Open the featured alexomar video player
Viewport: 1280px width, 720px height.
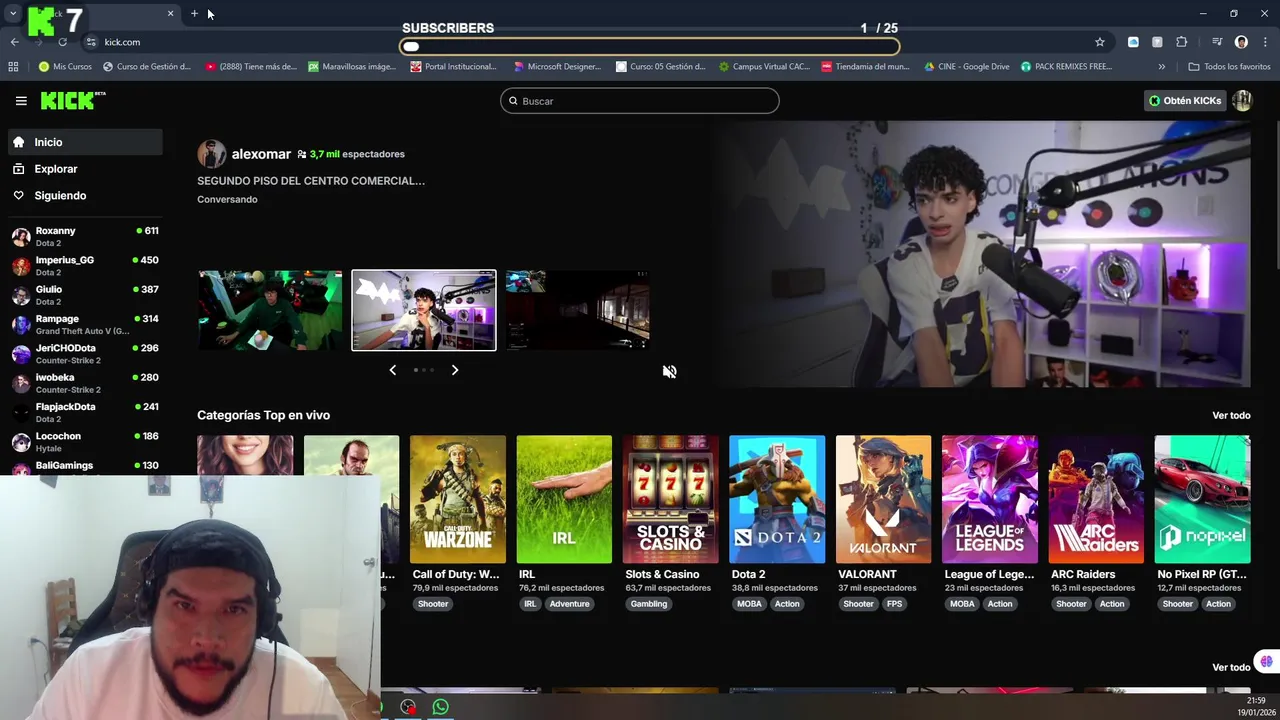(980, 254)
